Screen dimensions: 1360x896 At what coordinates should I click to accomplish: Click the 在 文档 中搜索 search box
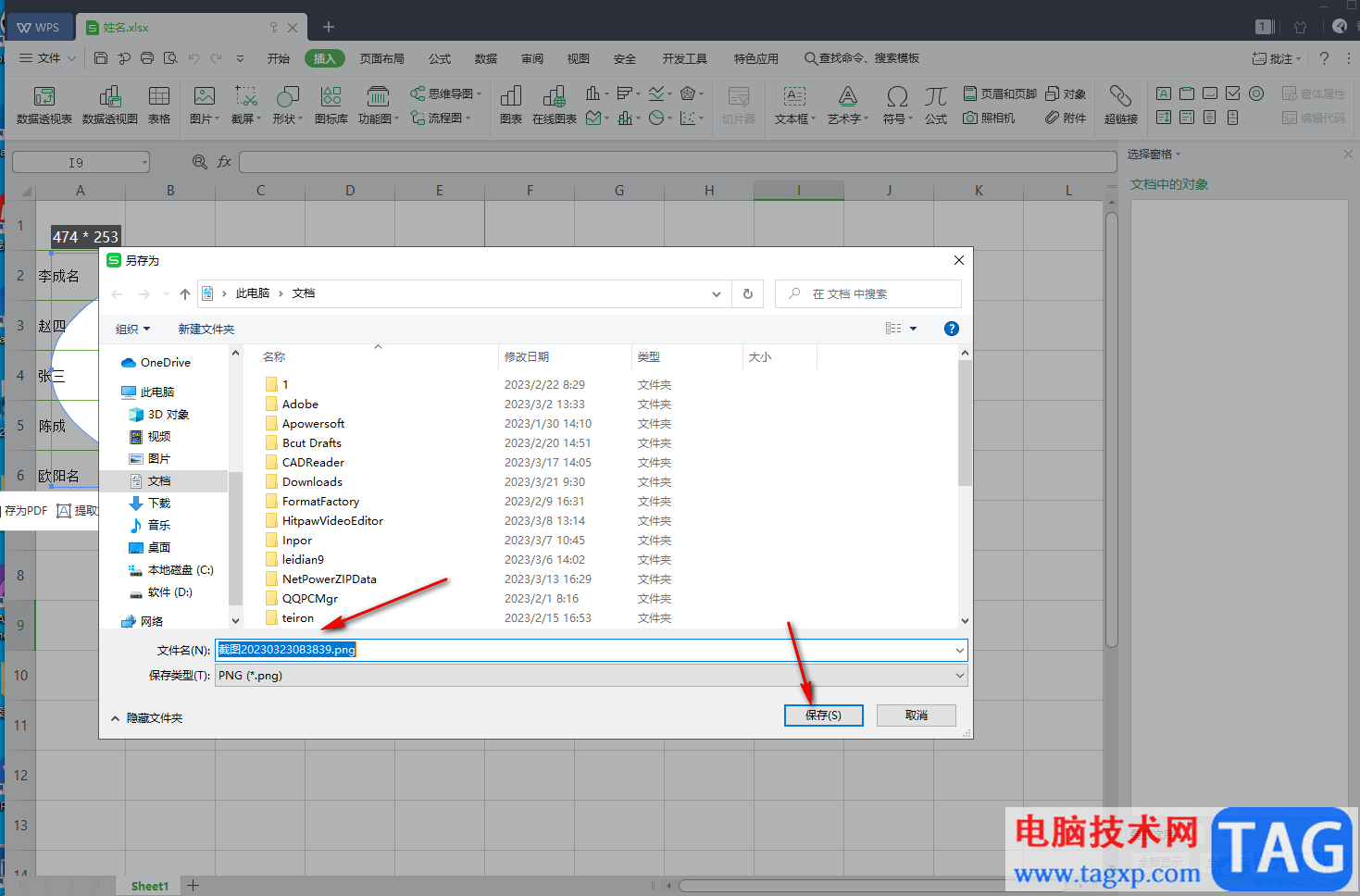(x=868, y=293)
